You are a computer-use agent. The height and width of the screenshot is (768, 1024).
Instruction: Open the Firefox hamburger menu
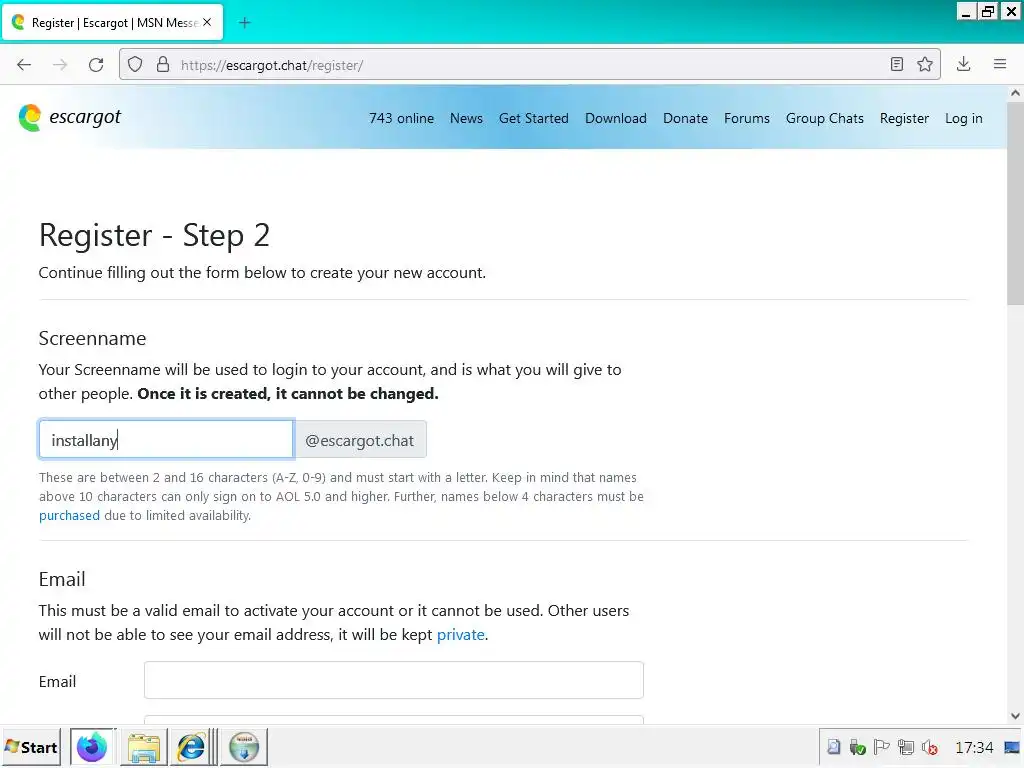click(1000, 64)
